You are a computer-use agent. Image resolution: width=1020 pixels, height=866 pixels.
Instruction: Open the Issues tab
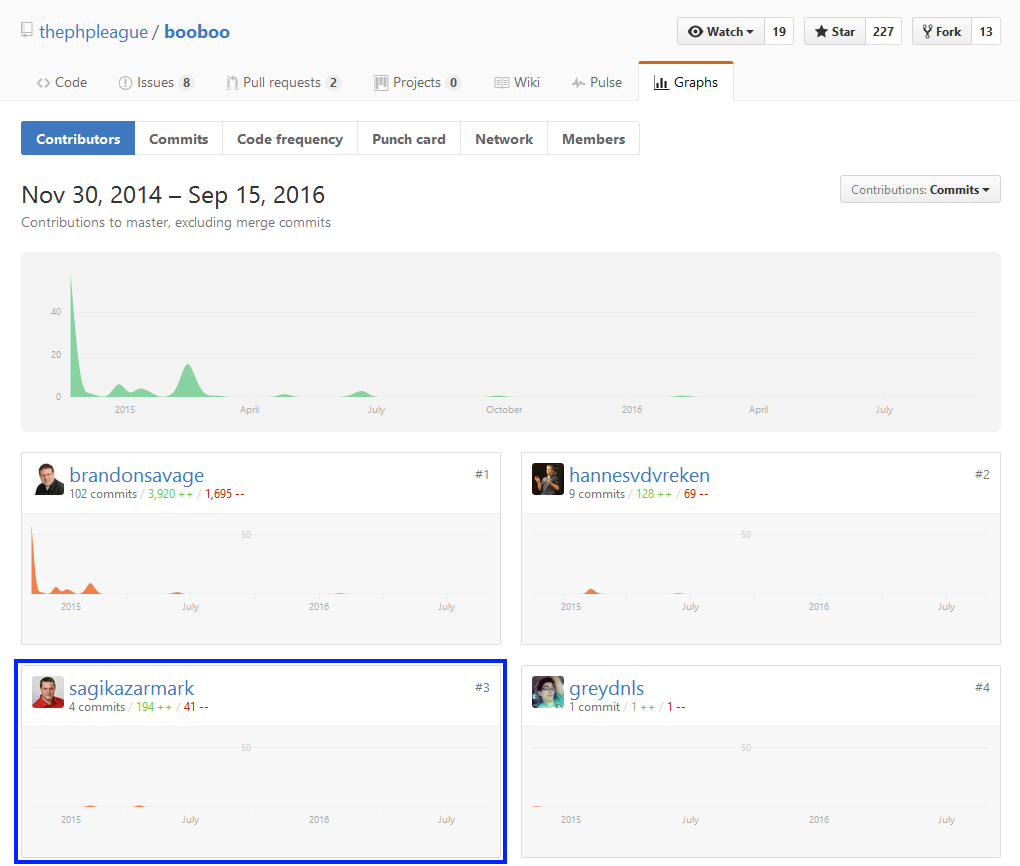(x=155, y=83)
